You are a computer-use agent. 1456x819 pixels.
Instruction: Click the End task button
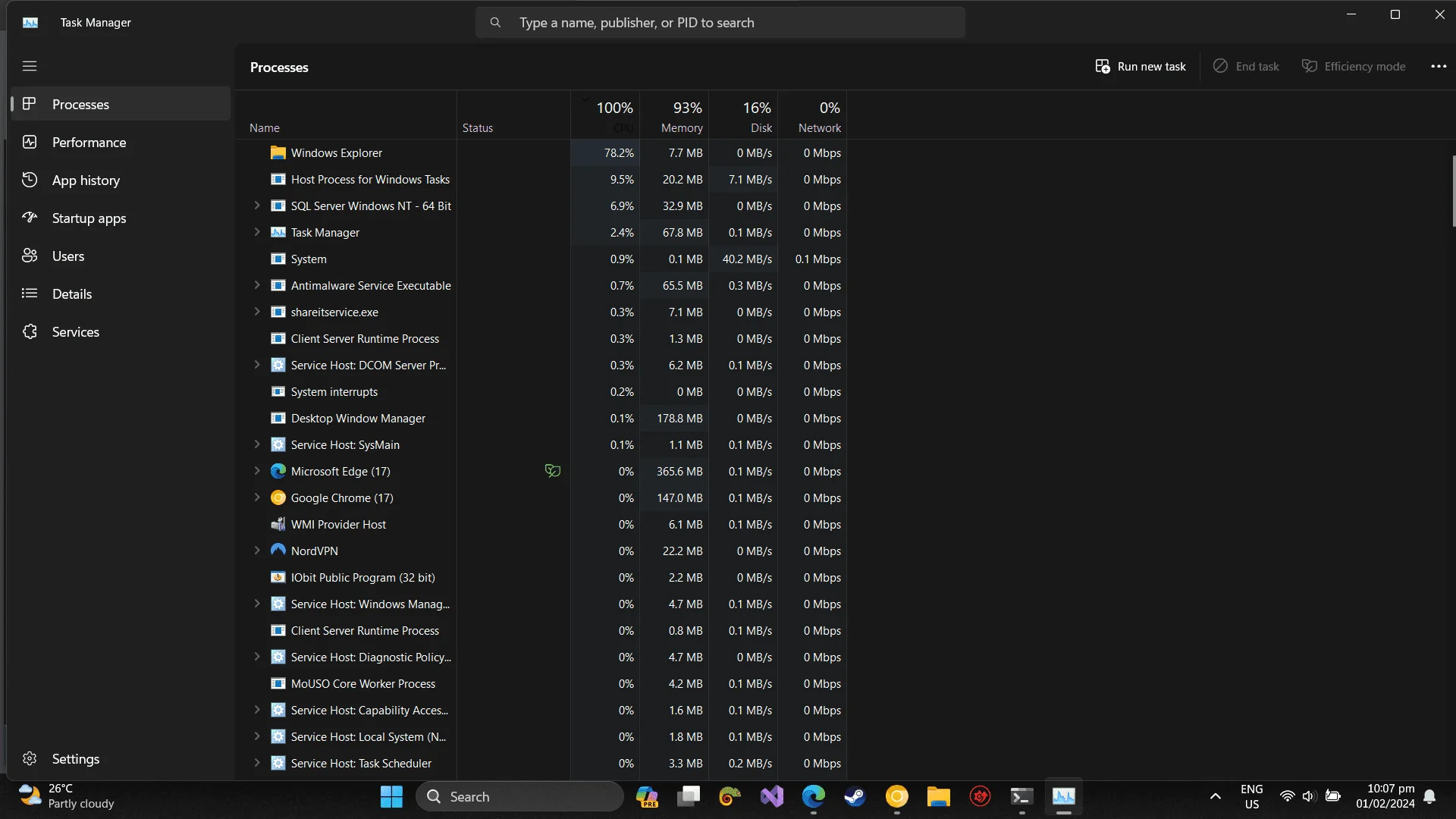[x=1246, y=67]
